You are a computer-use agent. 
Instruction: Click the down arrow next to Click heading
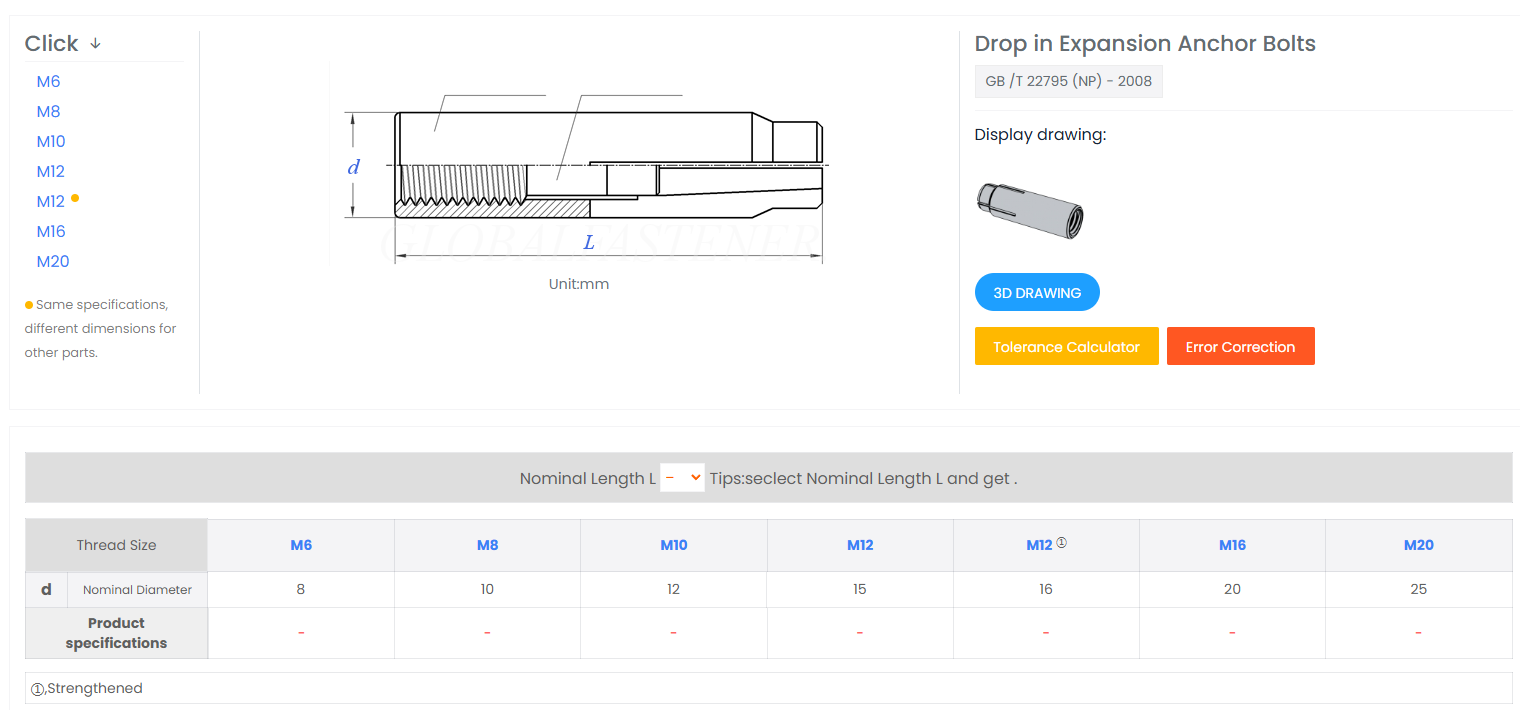(96, 44)
